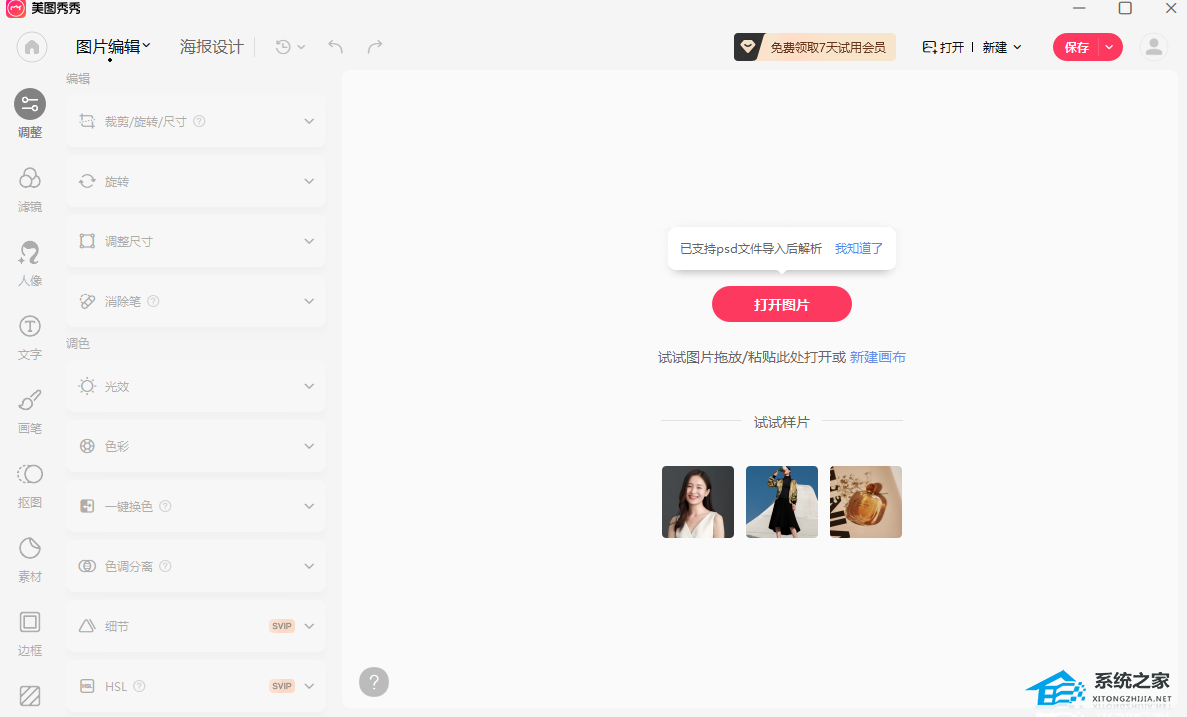Click the 编辑 section heading
Image resolution: width=1187 pixels, height=717 pixels.
[77, 79]
